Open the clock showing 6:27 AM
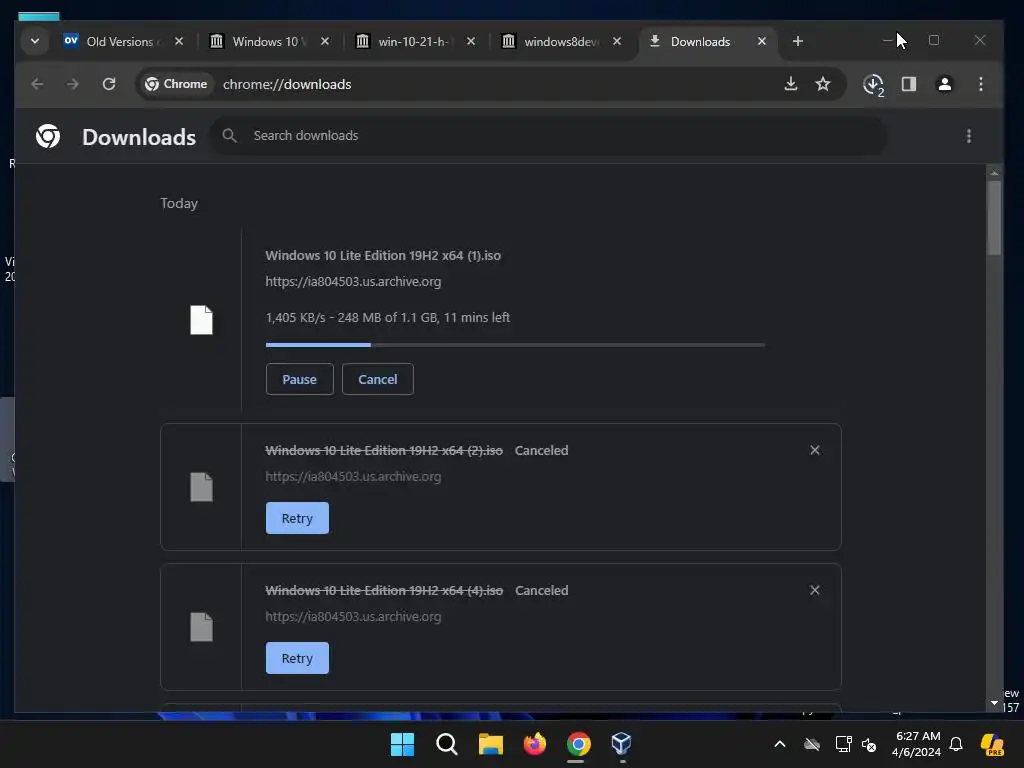This screenshot has width=1024, height=768. (x=917, y=744)
